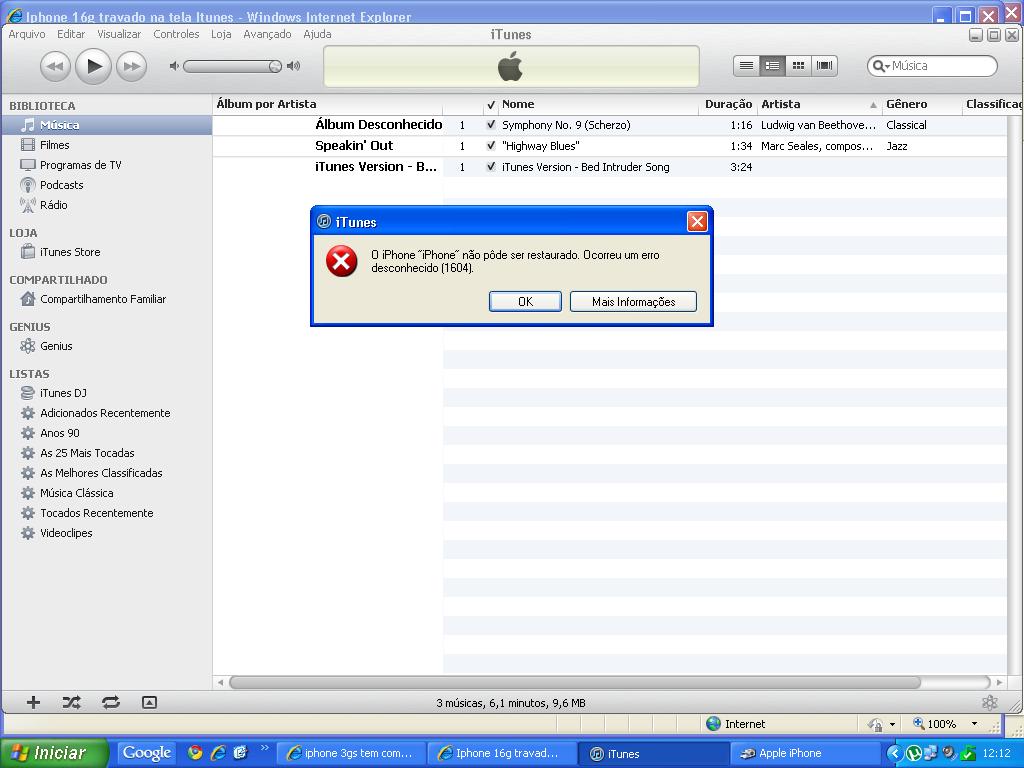The width and height of the screenshot is (1024, 768).
Task: Toggle the repeat button
Action: (x=110, y=703)
